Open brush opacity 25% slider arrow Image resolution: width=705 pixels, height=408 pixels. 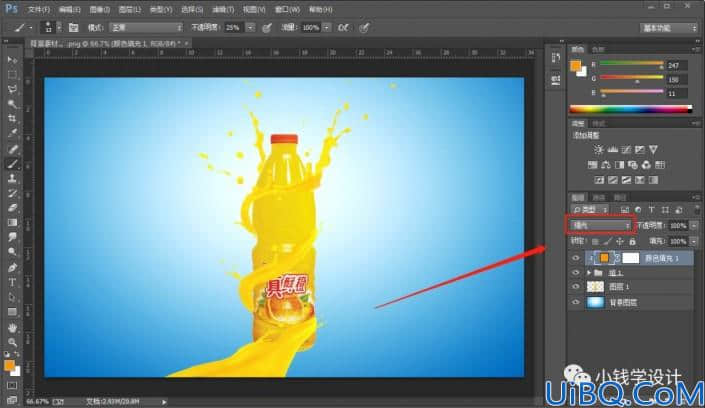pyautogui.click(x=250, y=28)
